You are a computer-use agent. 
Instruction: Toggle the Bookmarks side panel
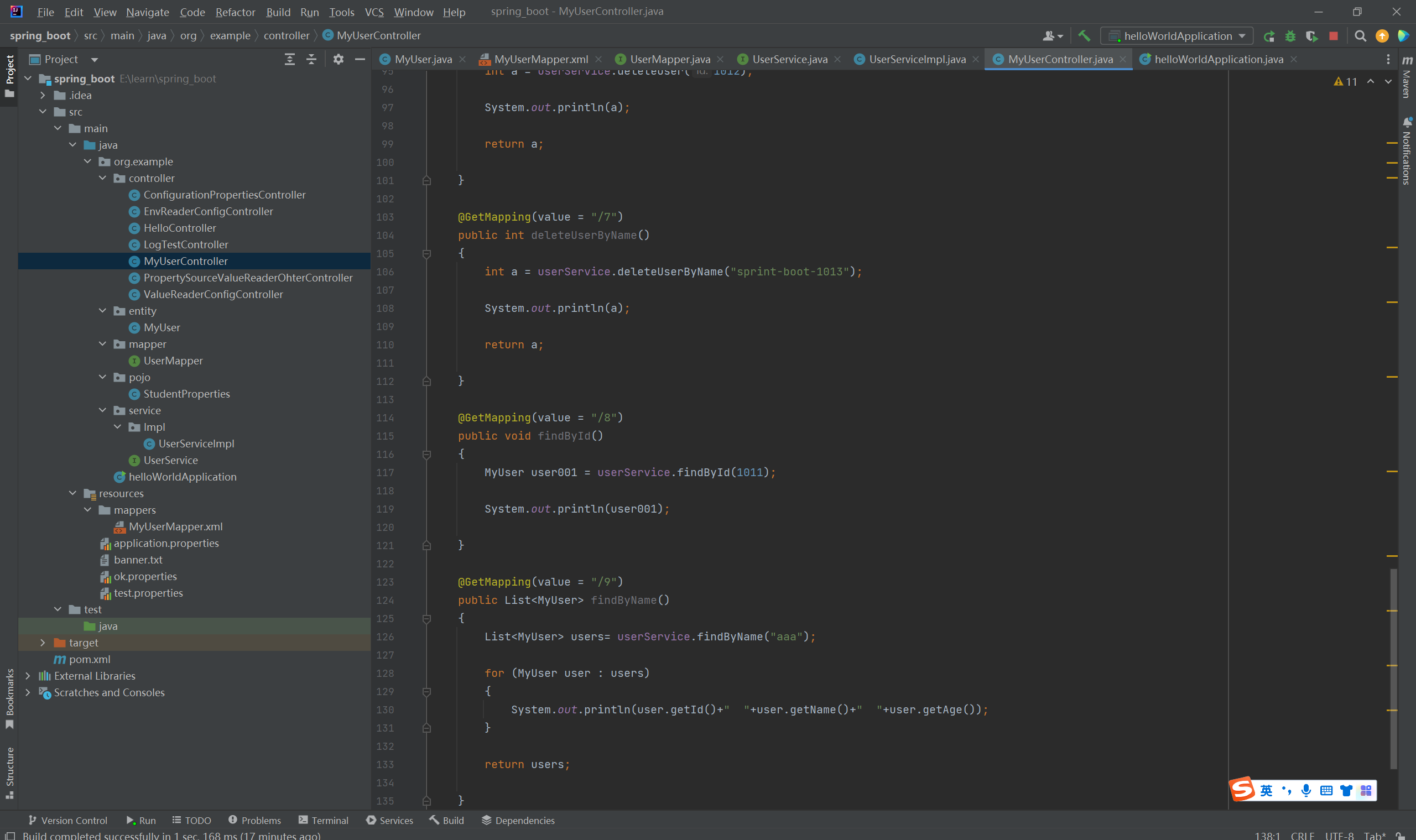tap(9, 697)
